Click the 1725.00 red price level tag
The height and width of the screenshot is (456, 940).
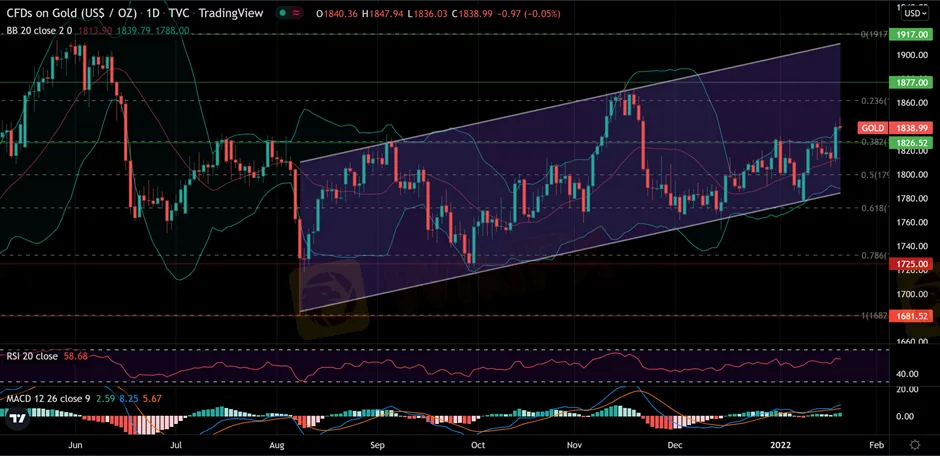point(913,264)
